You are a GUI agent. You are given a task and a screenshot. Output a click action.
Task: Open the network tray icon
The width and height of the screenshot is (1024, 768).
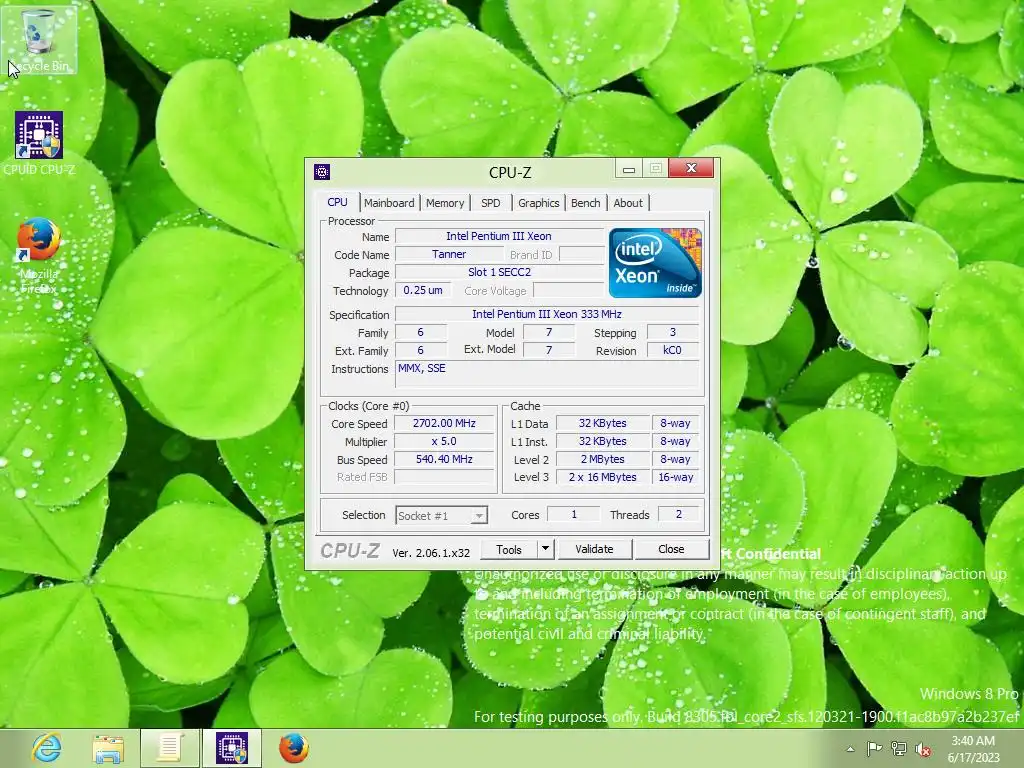pos(899,749)
